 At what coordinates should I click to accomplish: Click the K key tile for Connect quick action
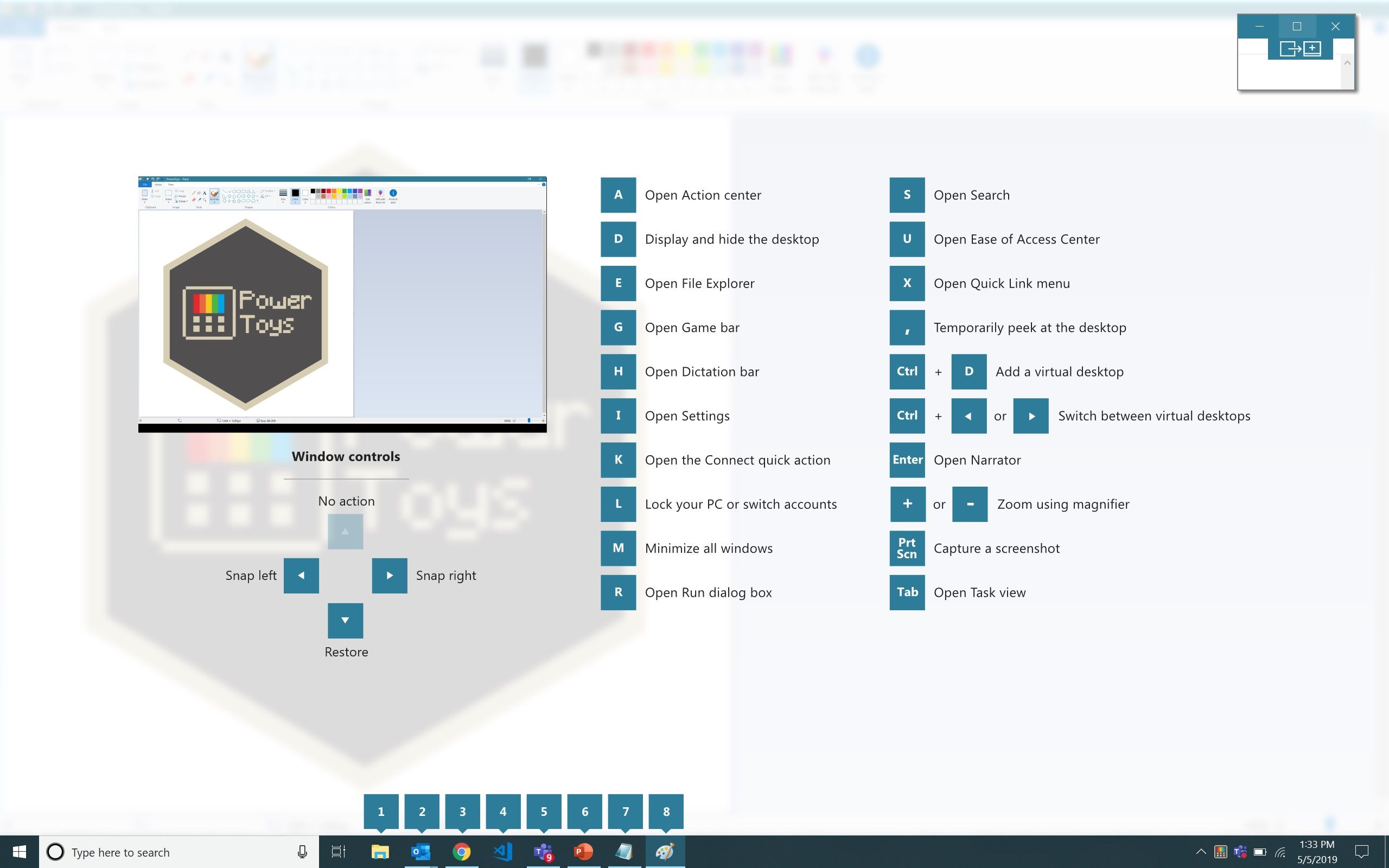pos(618,460)
